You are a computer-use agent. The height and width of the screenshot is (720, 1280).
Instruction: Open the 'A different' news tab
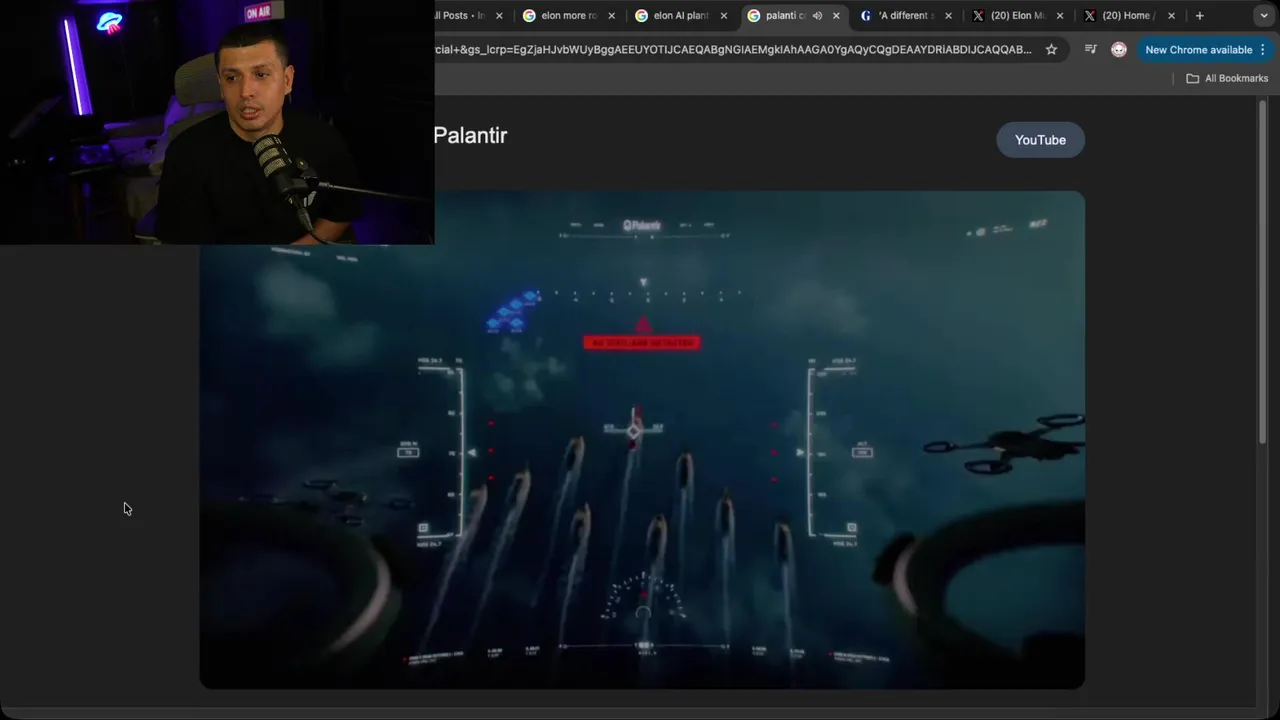click(906, 16)
